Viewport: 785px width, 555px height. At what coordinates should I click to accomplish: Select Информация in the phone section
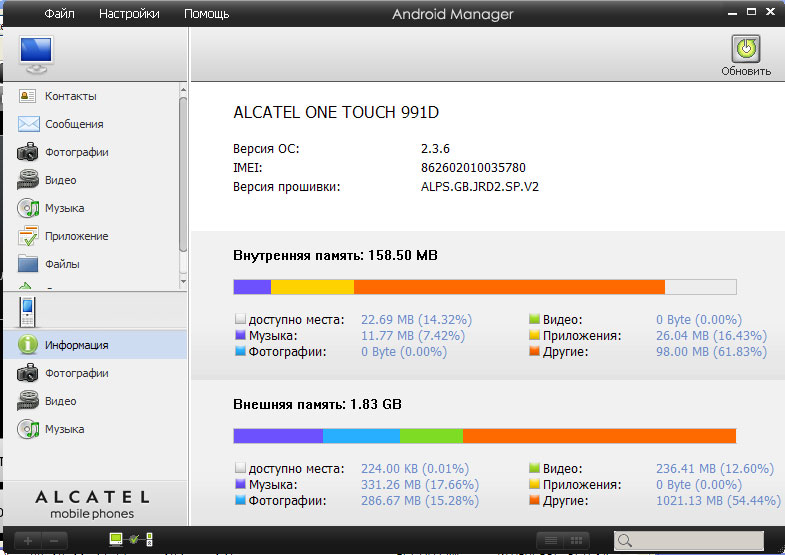pyautogui.click(x=77, y=345)
